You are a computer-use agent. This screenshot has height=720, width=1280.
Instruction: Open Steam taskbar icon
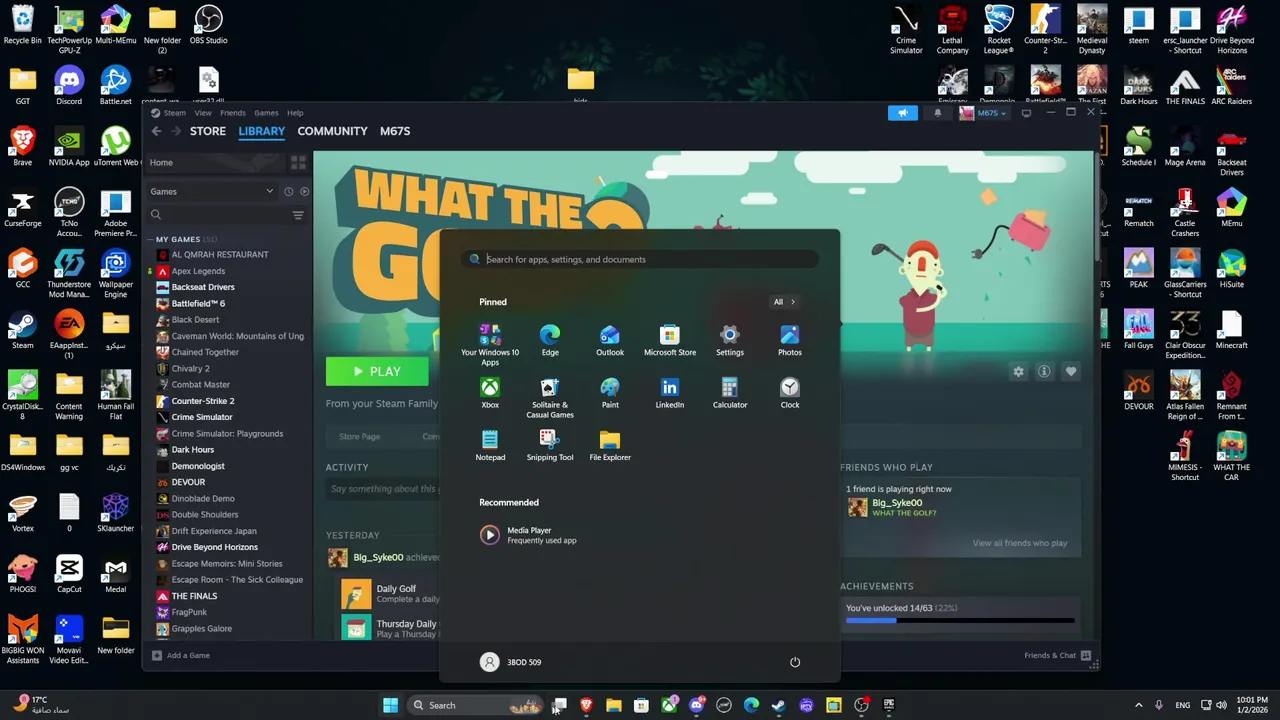[778, 706]
